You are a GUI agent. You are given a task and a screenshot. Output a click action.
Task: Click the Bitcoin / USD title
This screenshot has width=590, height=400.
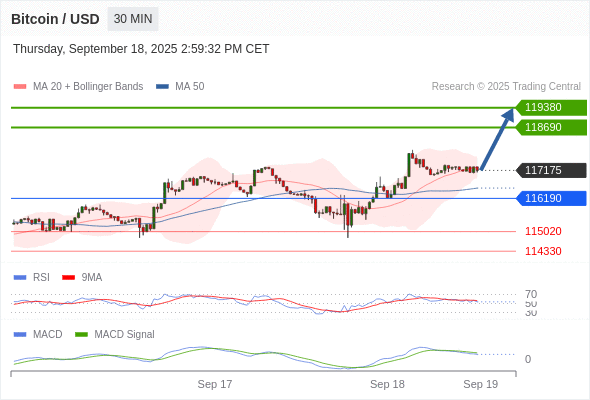(55, 19)
